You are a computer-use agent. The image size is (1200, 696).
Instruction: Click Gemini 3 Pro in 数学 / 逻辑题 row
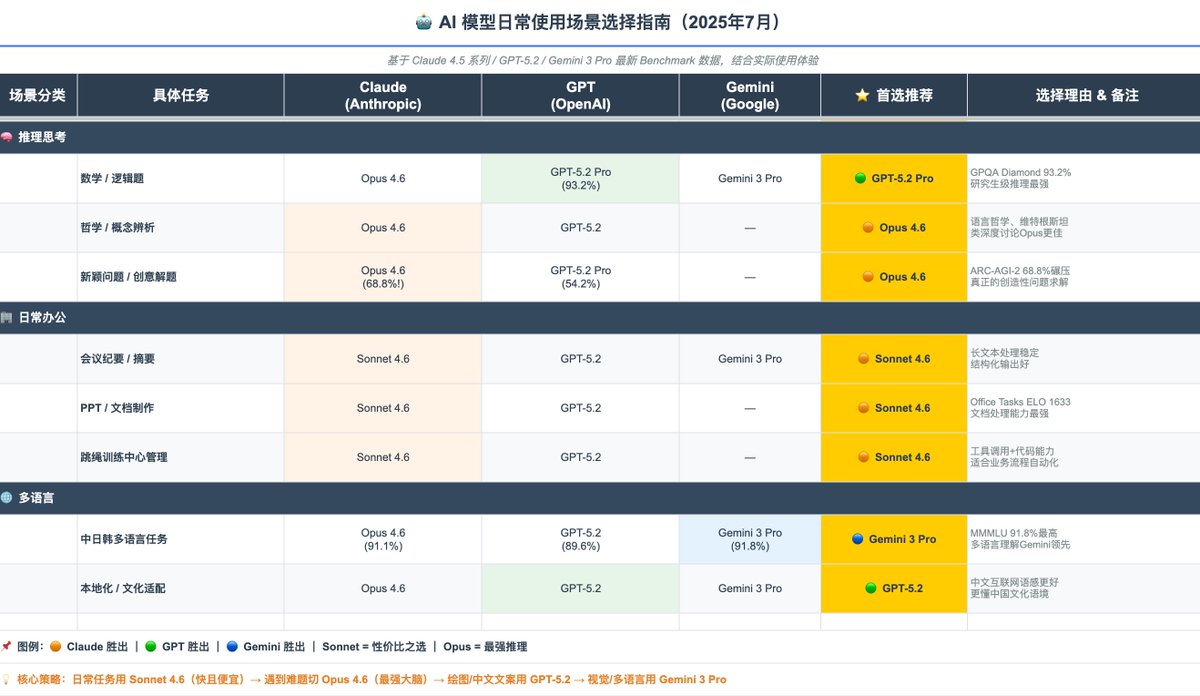[750, 178]
